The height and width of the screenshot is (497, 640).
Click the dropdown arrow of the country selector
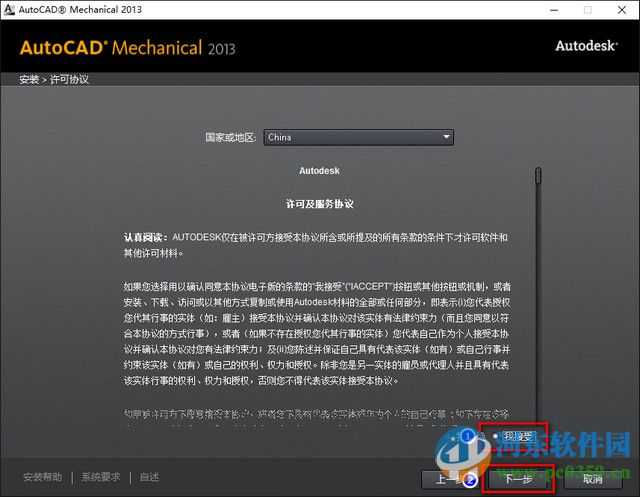pyautogui.click(x=446, y=137)
